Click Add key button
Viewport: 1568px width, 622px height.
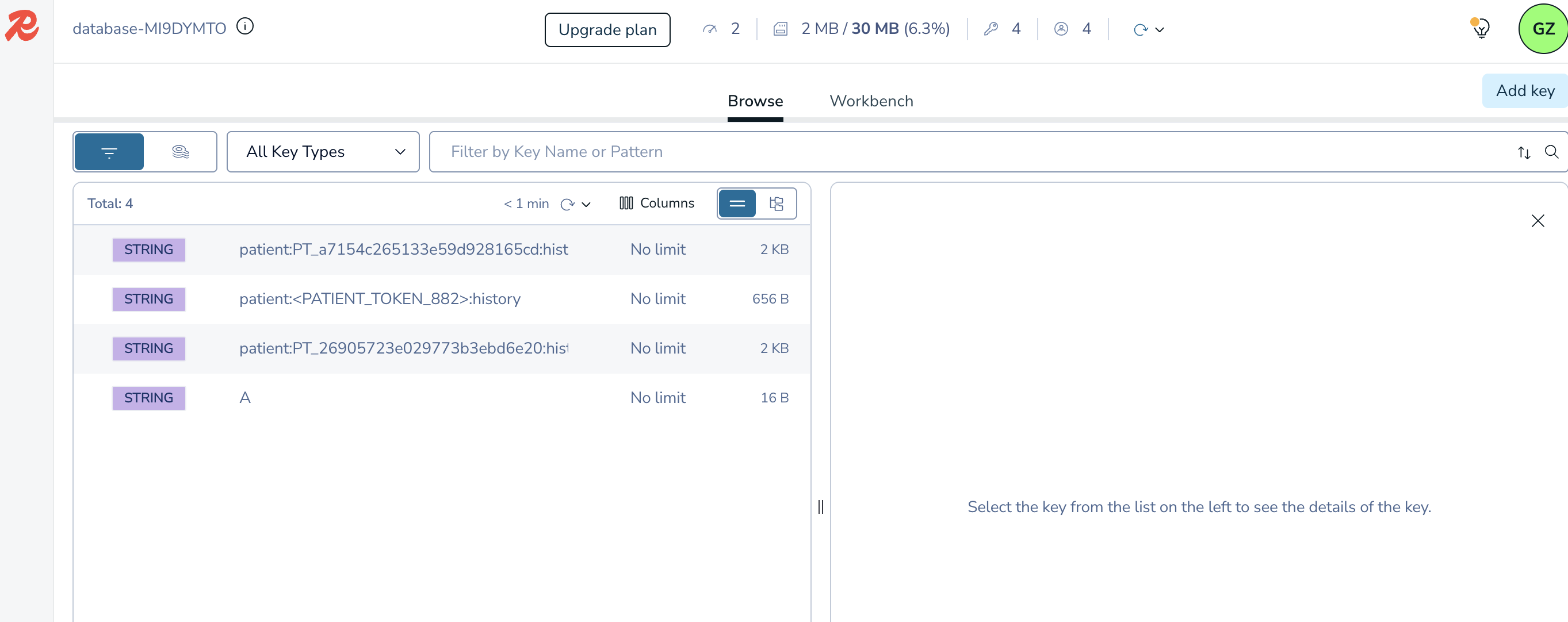(1524, 91)
